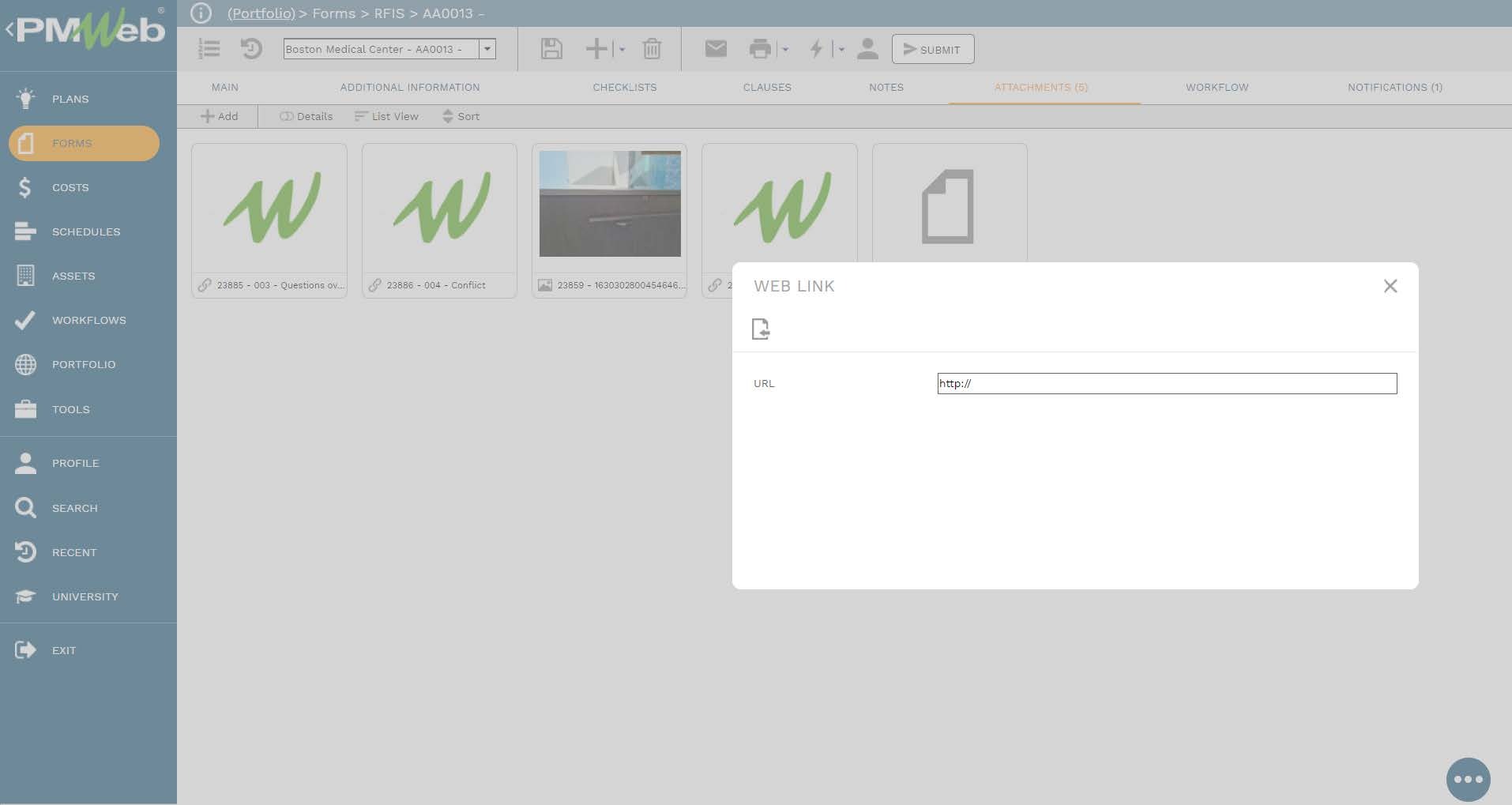This screenshot has height=805, width=1512.
Task: Expand the Print options dropdown arrow
Action: point(785,50)
